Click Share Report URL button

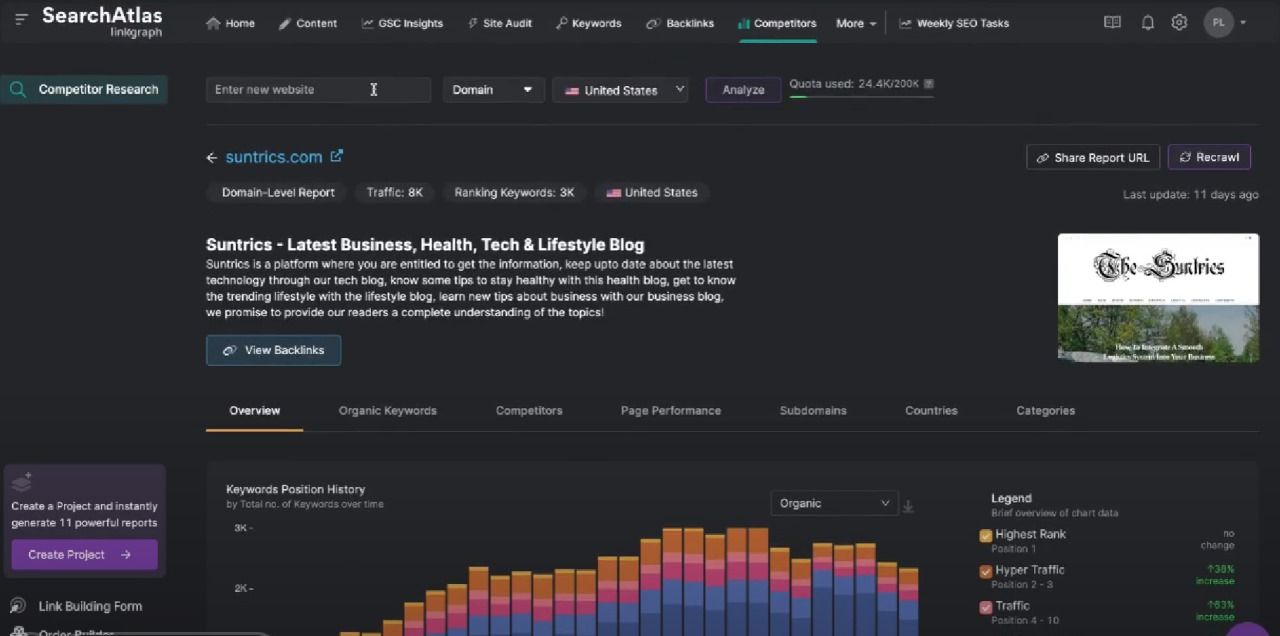pyautogui.click(x=1093, y=157)
